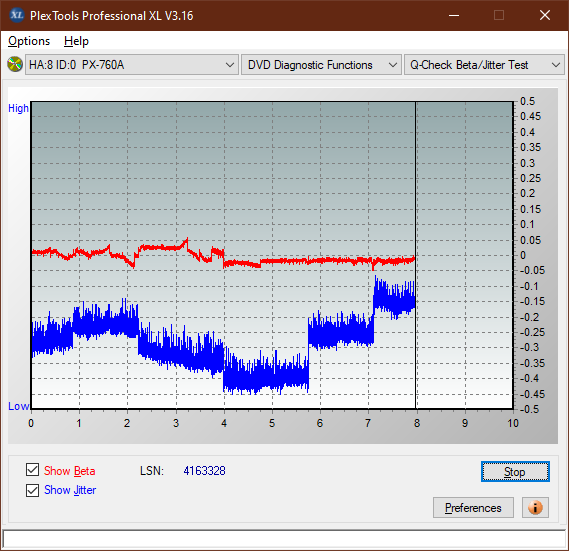569x551 pixels.
Task: Close the PlexTools Professional window
Action: point(545,15)
